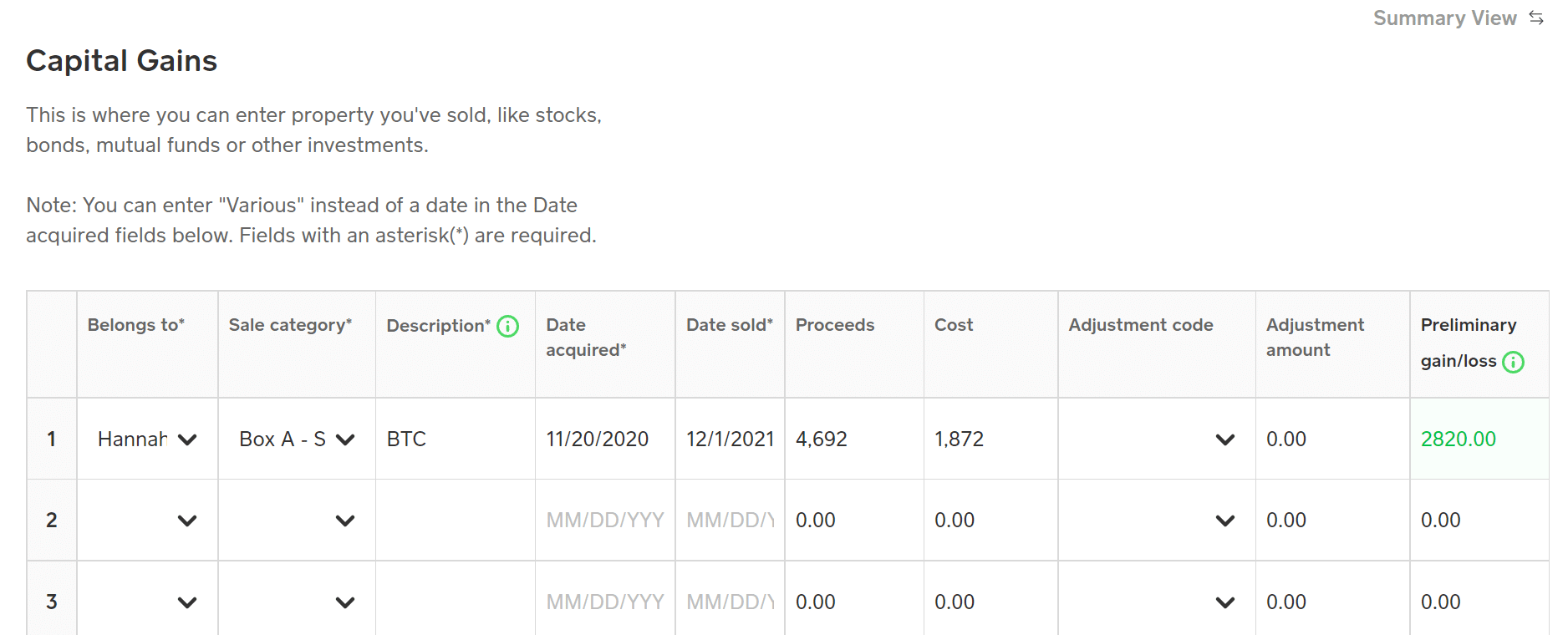The width and height of the screenshot is (1568, 635).
Task: Click the 12/1/2021 date sold field
Action: [x=731, y=439]
